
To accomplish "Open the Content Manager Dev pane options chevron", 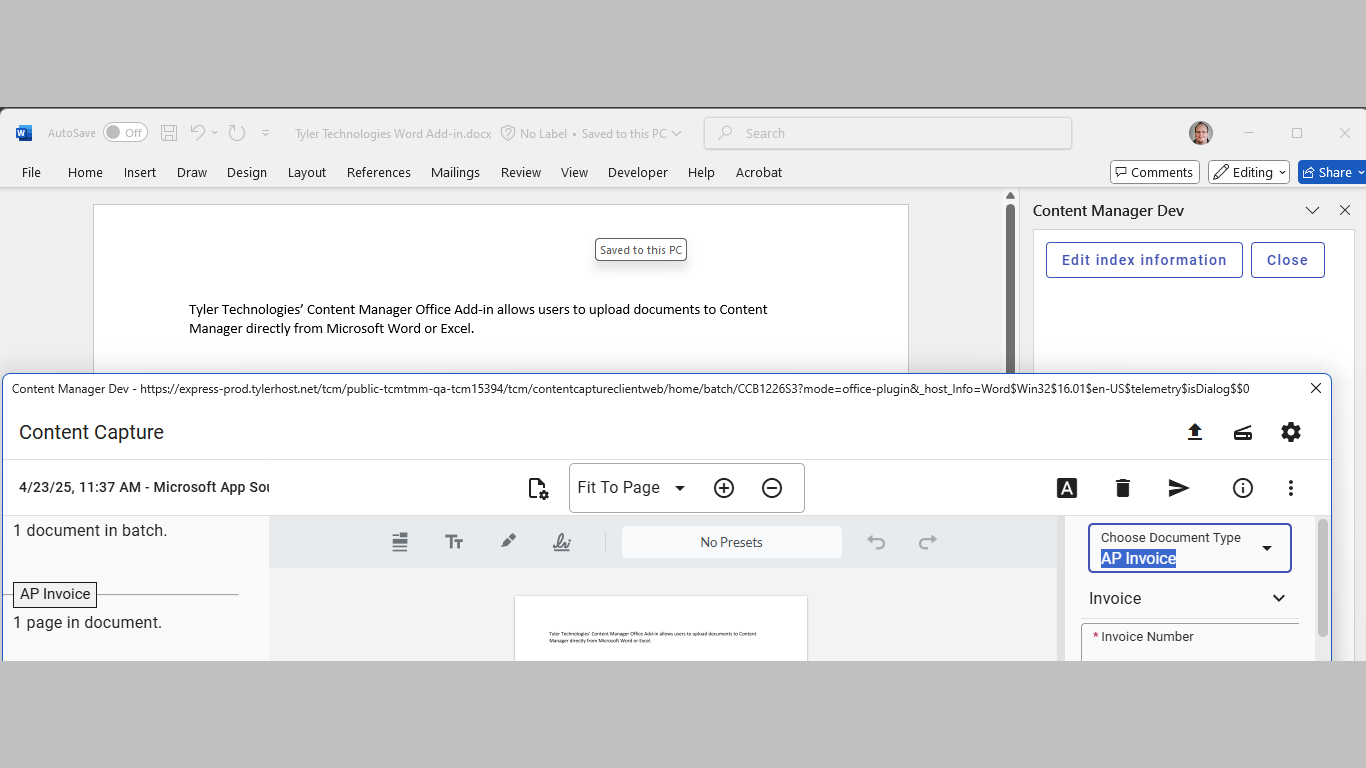I will click(1313, 210).
